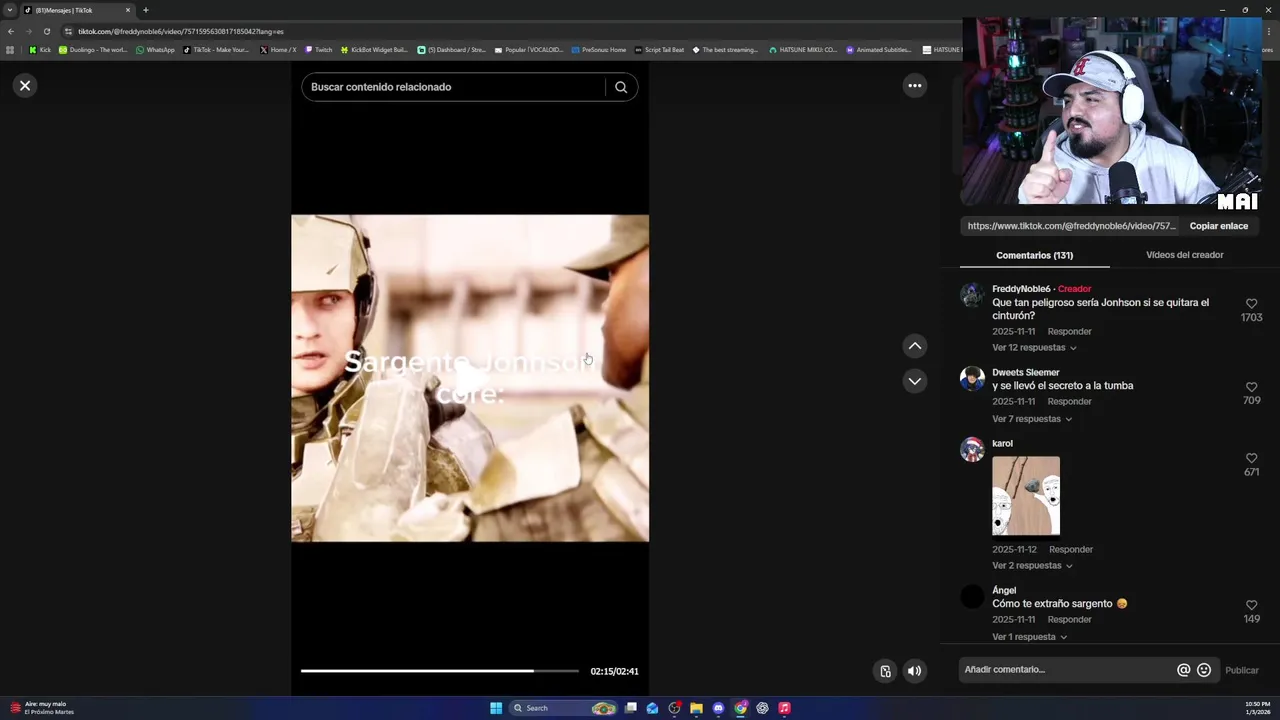Open Dweets Sleemer's profile avatar
1280x720 pixels.
click(x=972, y=378)
